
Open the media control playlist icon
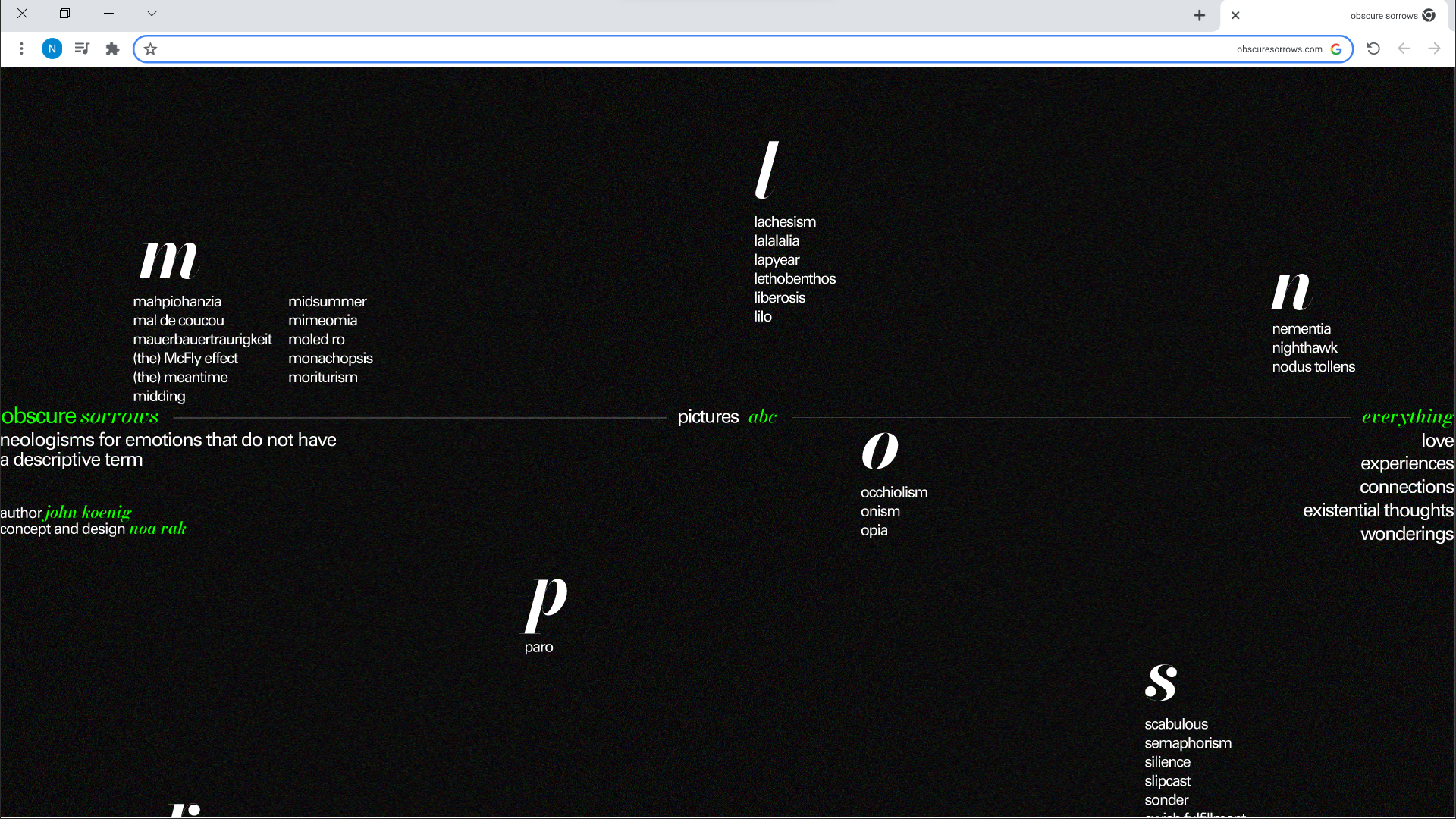[x=82, y=49]
